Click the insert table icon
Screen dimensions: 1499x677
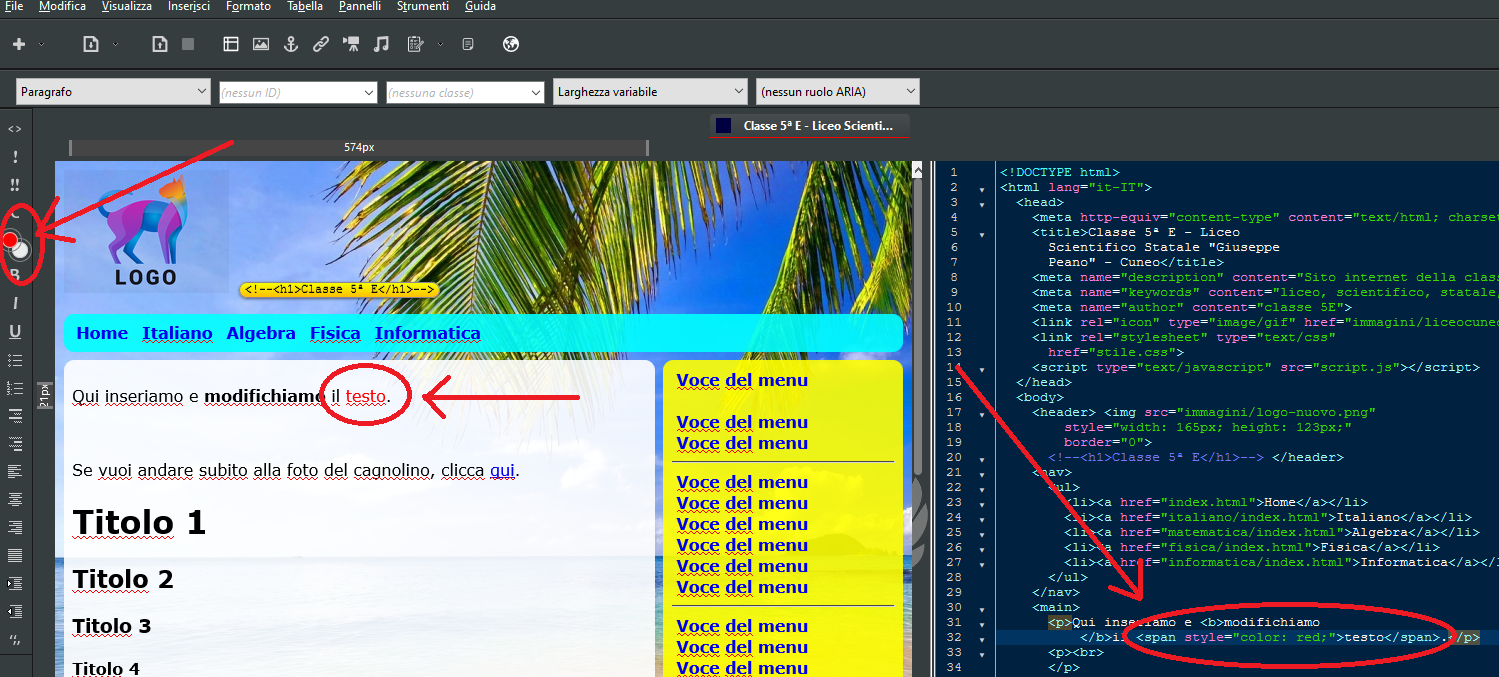tap(231, 44)
